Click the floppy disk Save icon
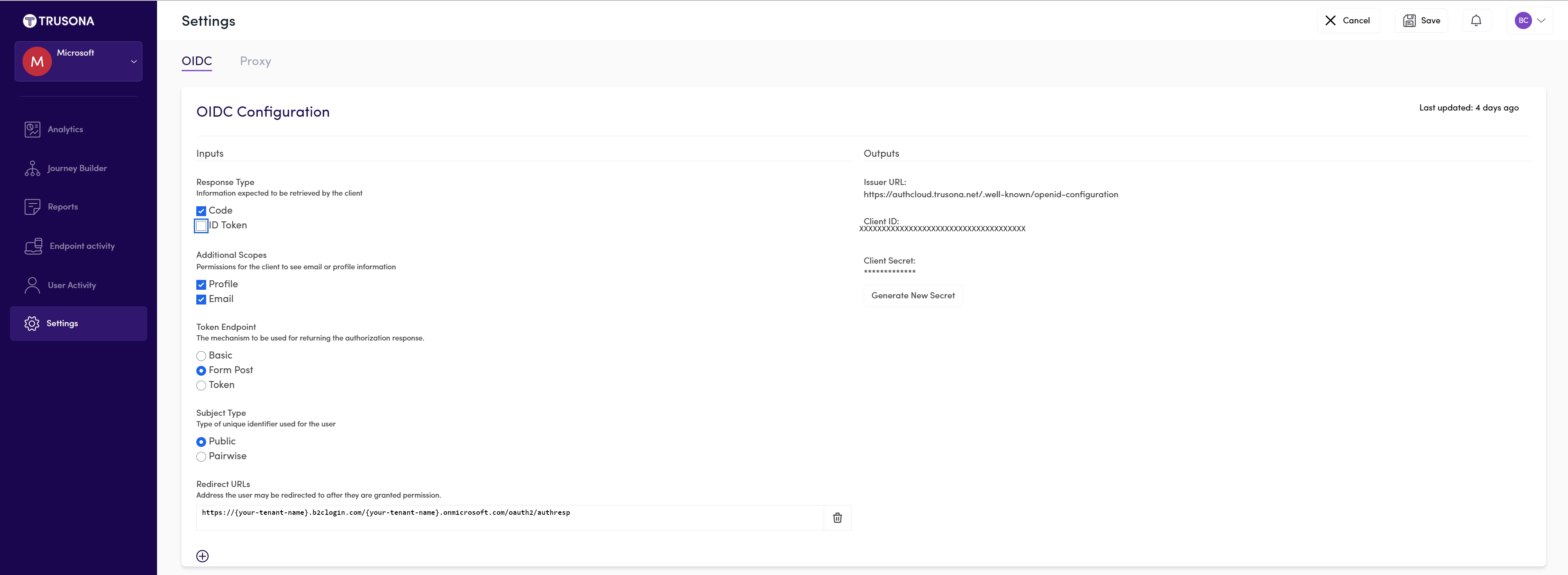 click(1409, 21)
